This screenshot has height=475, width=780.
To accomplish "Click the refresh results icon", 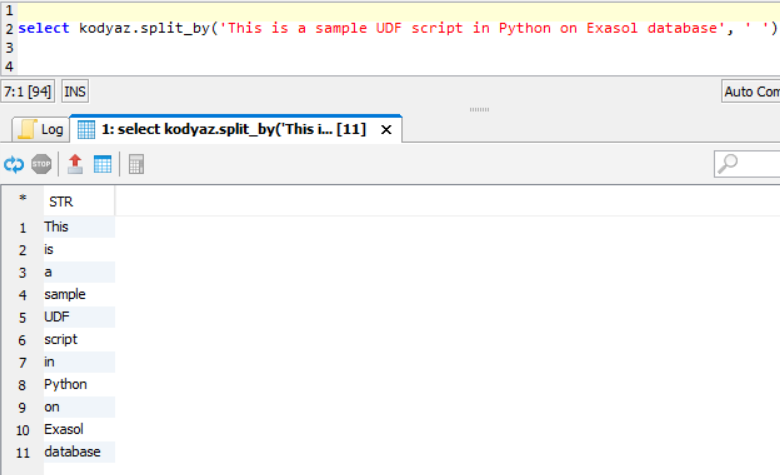I will pyautogui.click(x=14, y=164).
